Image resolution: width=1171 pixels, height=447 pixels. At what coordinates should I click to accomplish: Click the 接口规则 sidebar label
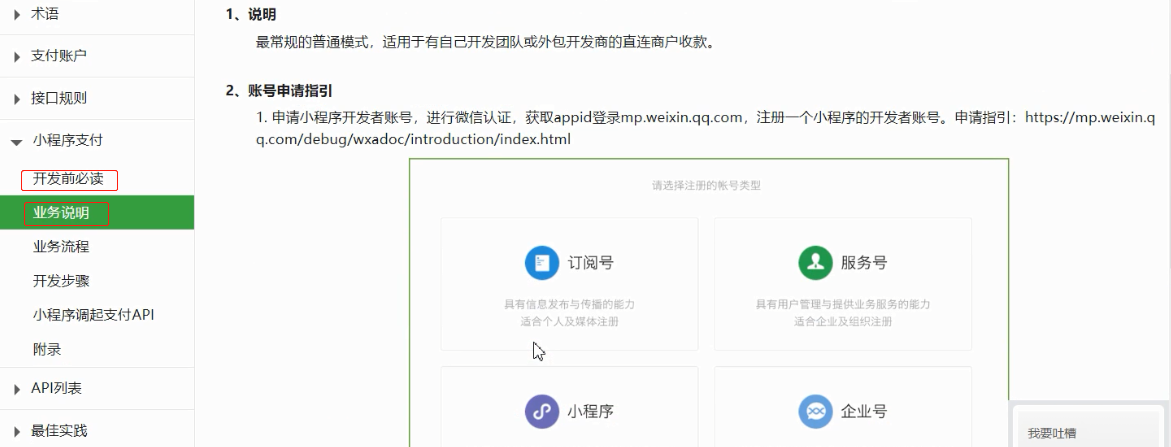[59, 99]
